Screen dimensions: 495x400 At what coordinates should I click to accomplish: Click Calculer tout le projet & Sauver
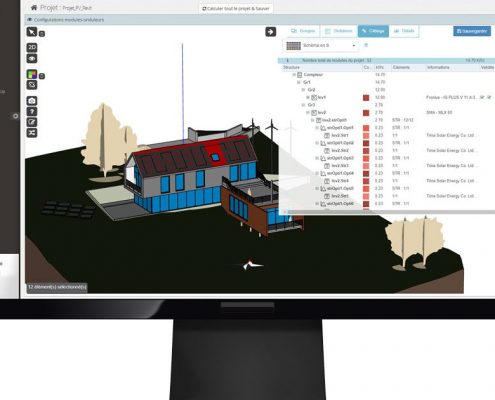coord(236,9)
